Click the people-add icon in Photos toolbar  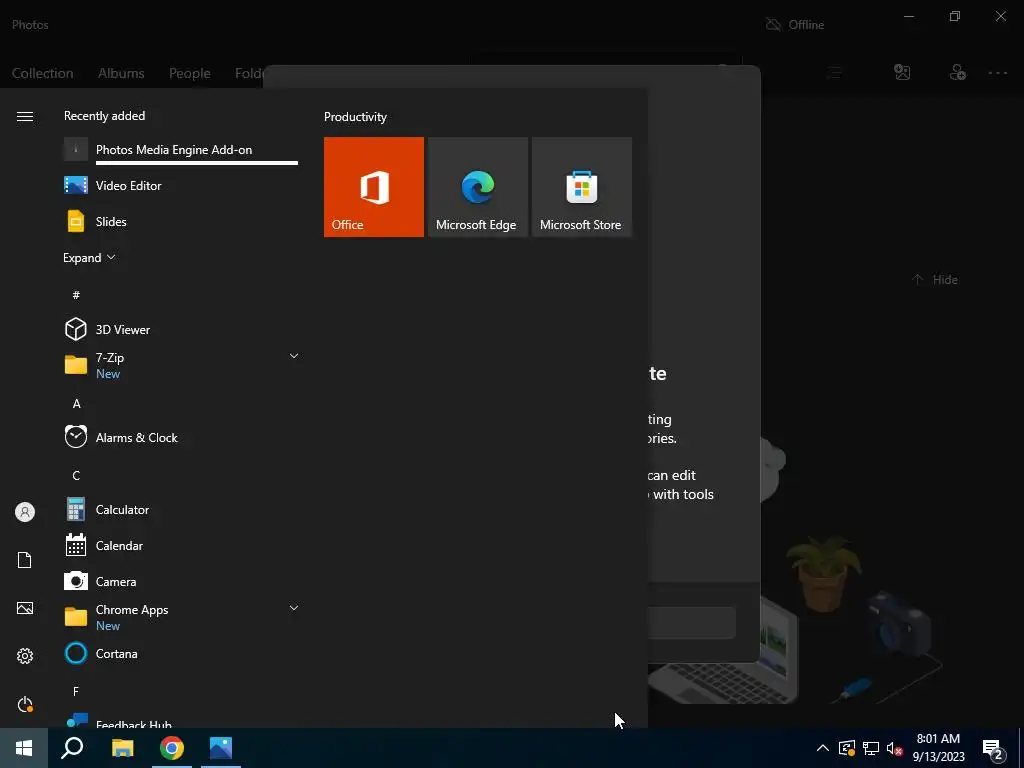[957, 72]
